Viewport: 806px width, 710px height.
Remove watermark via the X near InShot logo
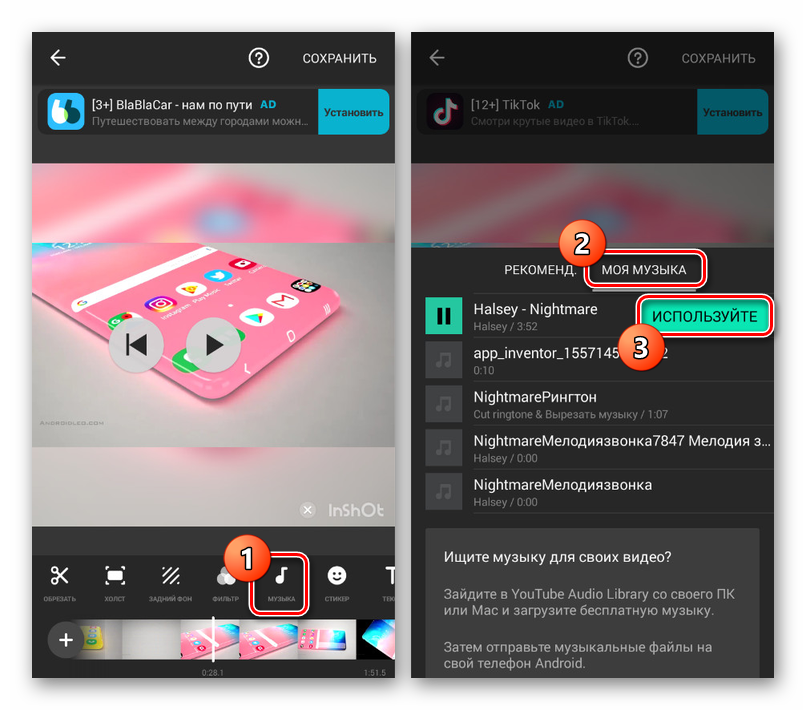[307, 510]
